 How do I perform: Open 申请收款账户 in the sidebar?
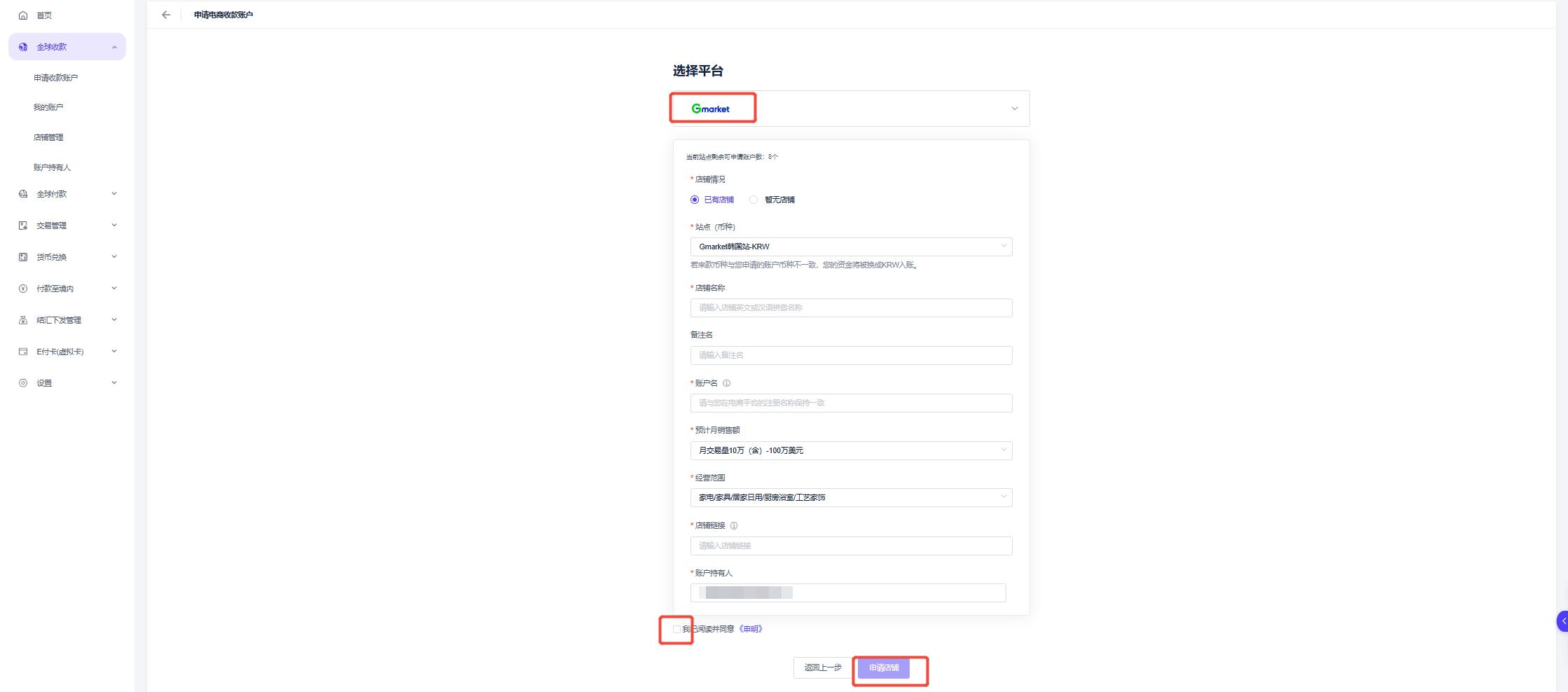(x=56, y=78)
